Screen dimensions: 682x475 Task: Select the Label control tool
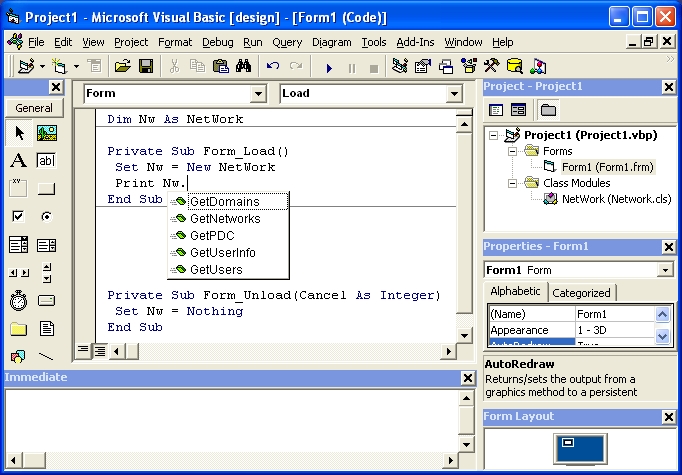point(19,161)
